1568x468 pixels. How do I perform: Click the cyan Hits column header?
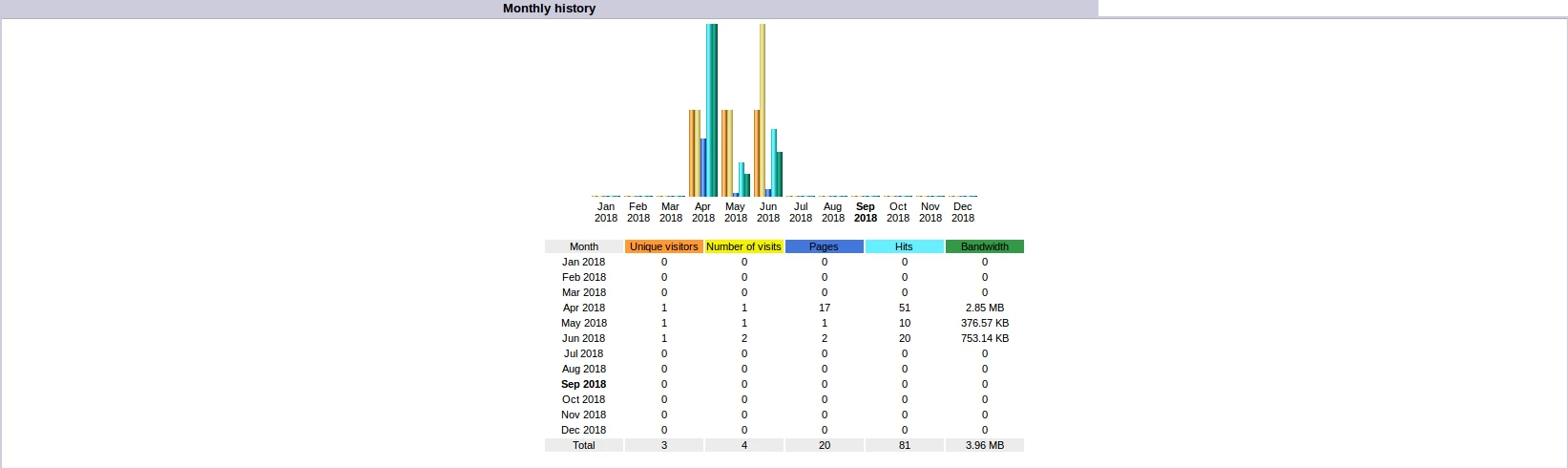(904, 246)
